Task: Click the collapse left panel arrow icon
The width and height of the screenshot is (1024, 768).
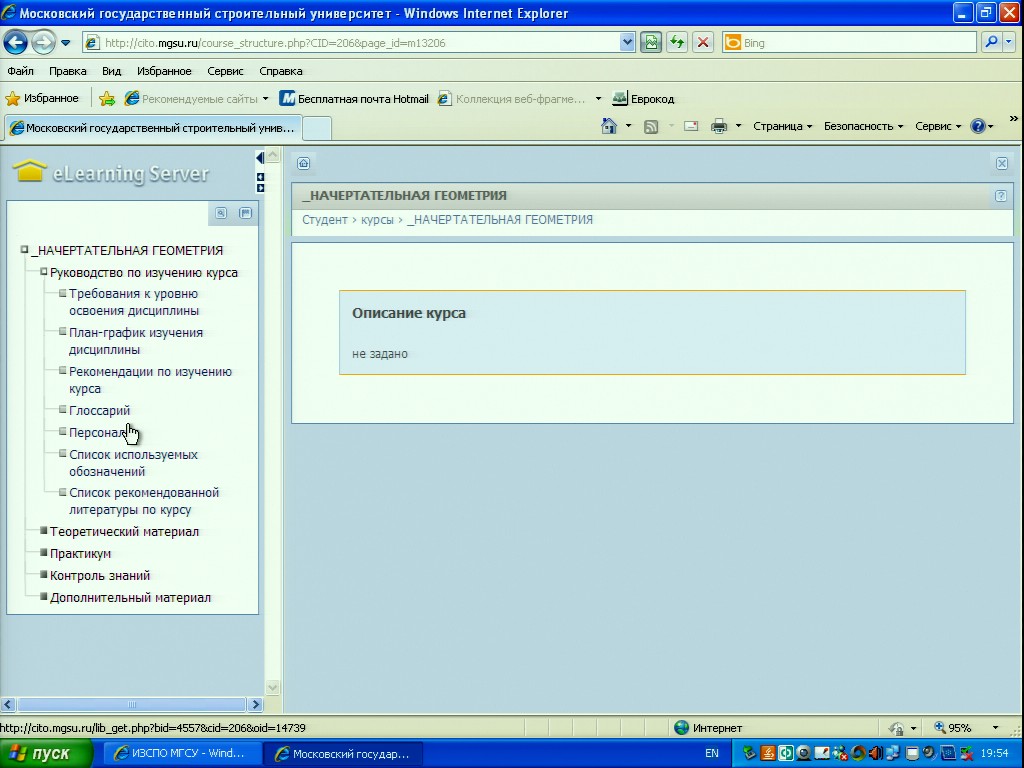Action: pos(260,157)
